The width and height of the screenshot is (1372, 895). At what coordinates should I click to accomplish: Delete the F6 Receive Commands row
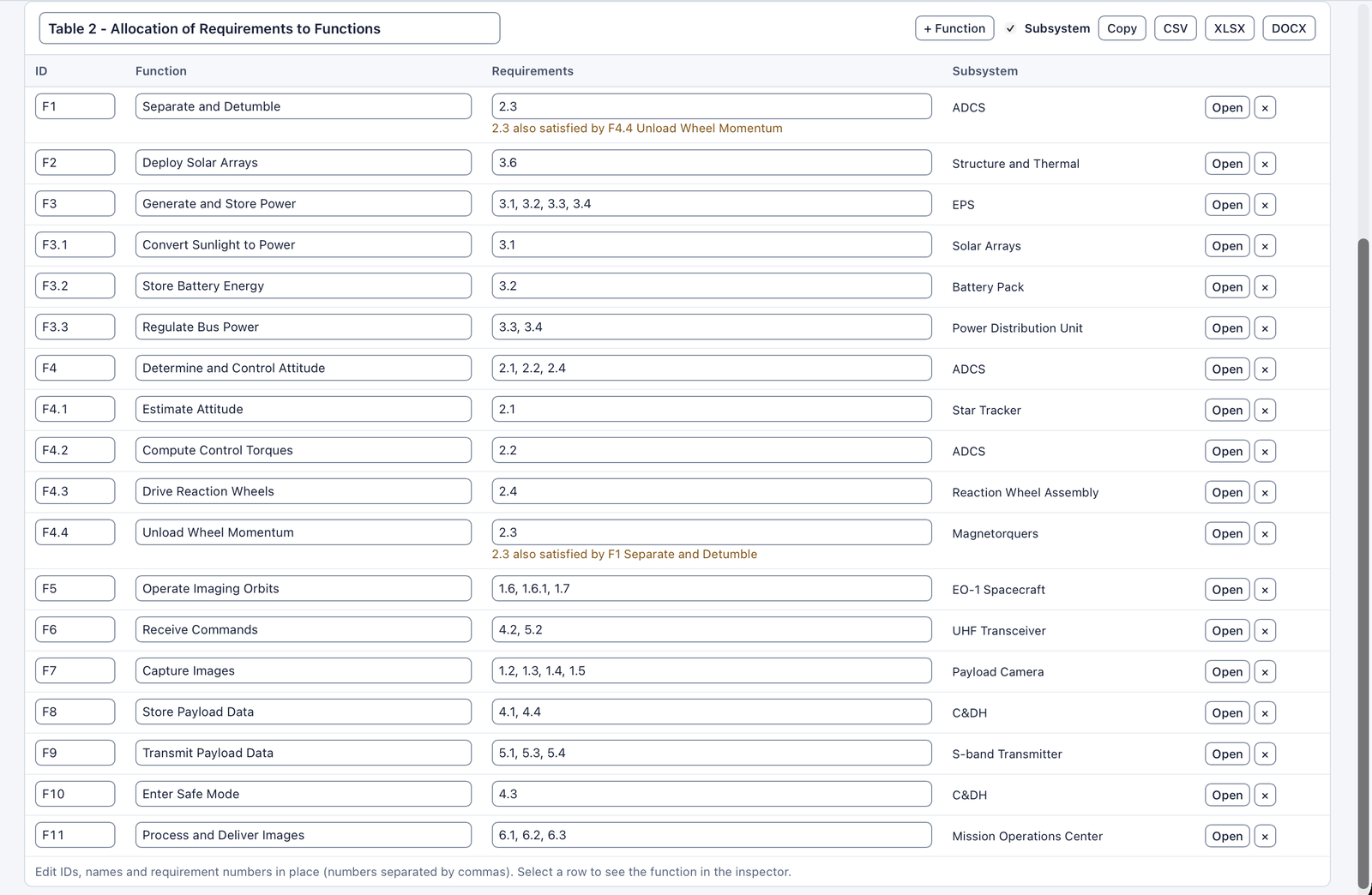(1265, 631)
